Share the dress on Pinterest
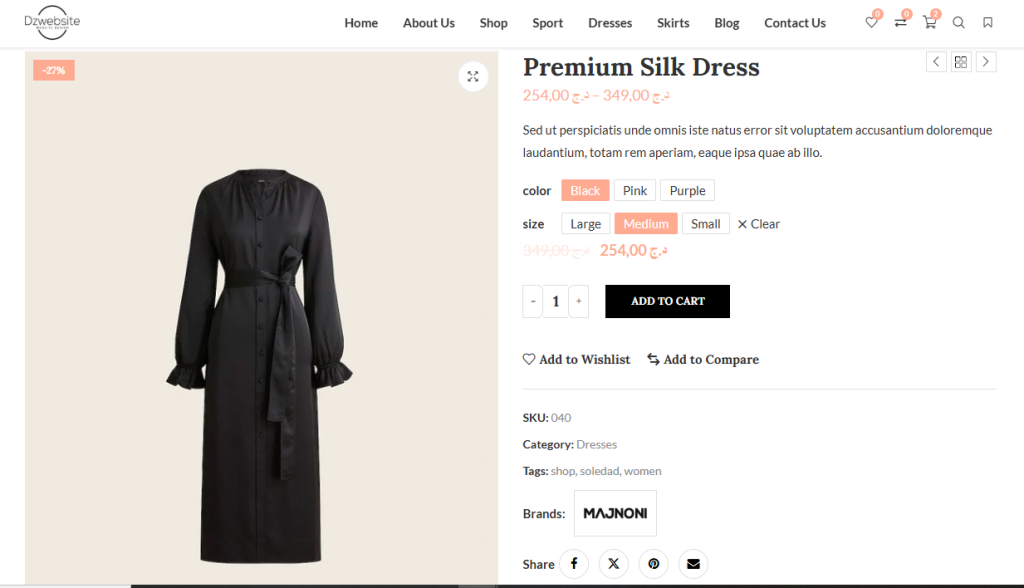The width and height of the screenshot is (1024, 588). 653,563
